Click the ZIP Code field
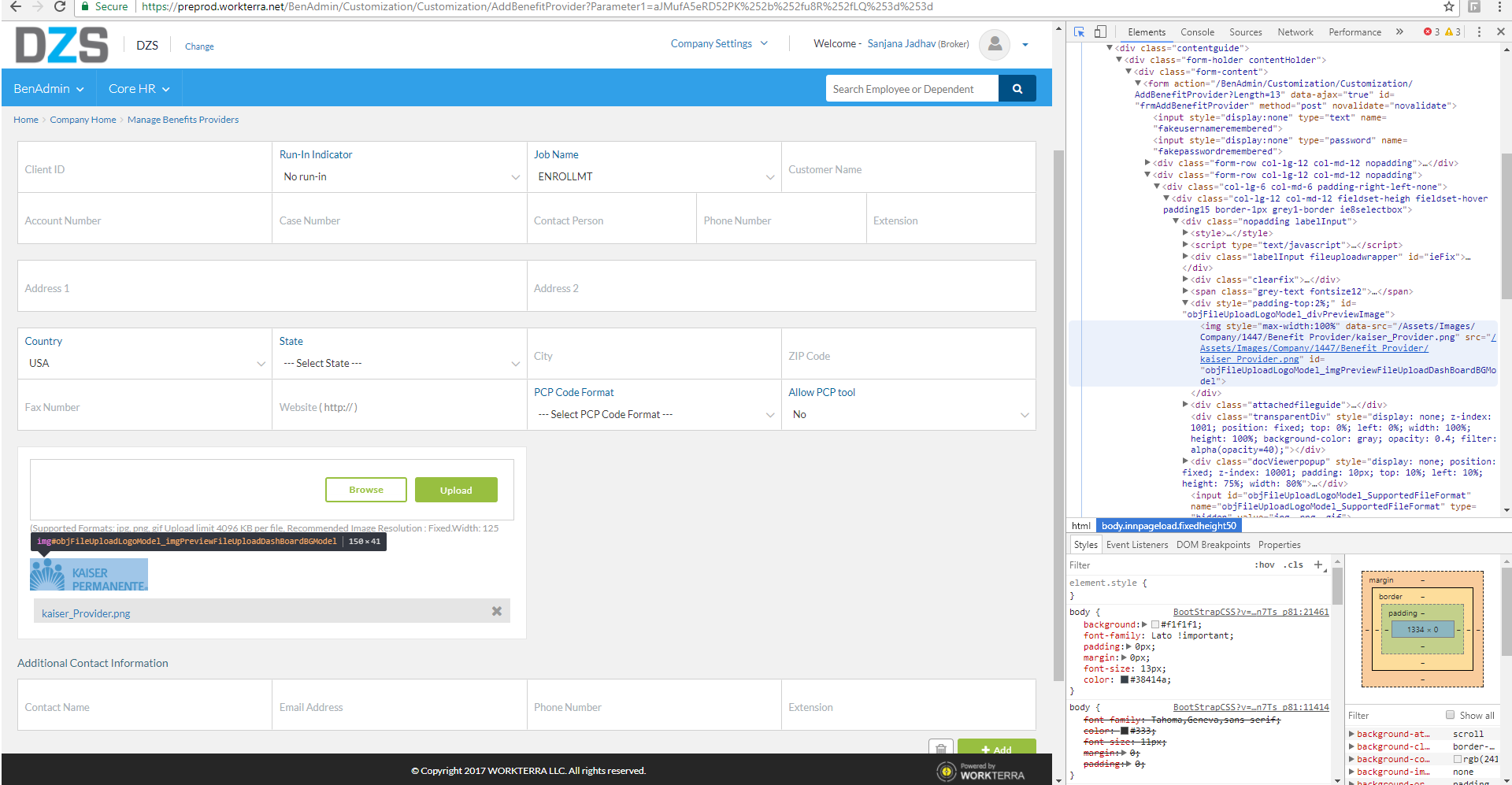 tap(909, 354)
